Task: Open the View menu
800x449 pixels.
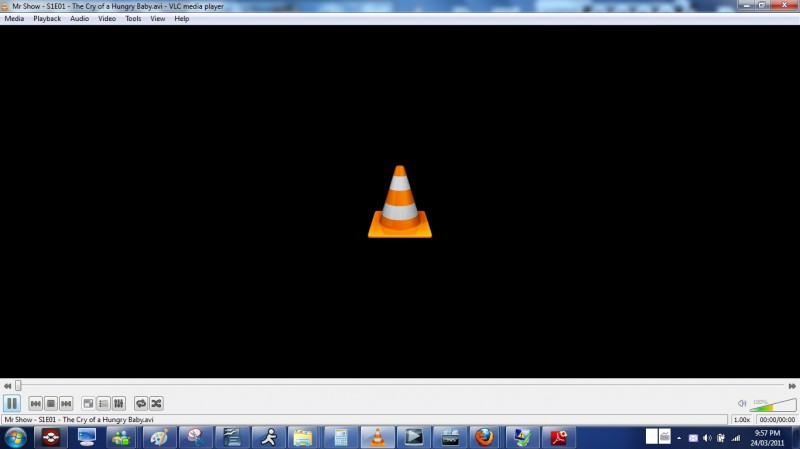Action: (x=157, y=18)
